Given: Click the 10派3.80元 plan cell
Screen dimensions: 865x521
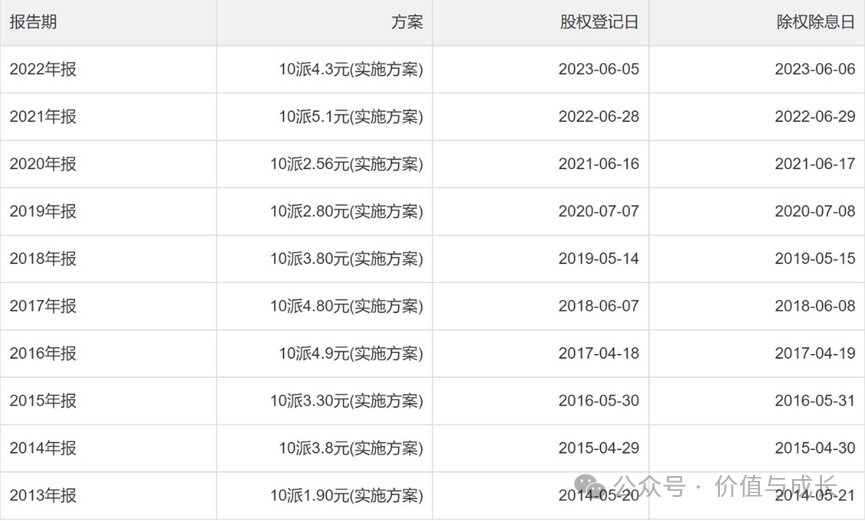Looking at the screenshot, I should 346,259.
